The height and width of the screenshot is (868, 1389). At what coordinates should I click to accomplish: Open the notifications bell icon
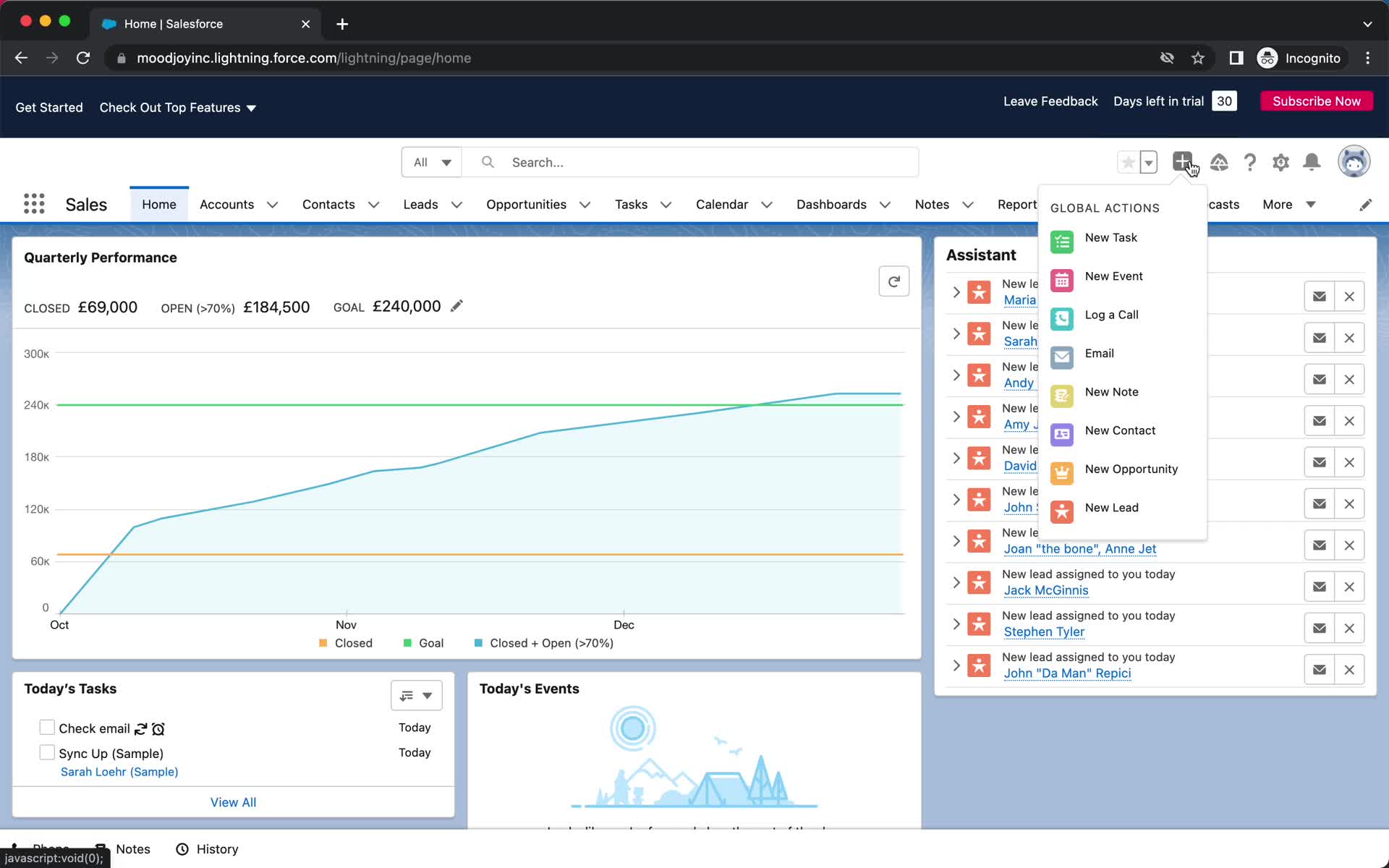(x=1312, y=162)
